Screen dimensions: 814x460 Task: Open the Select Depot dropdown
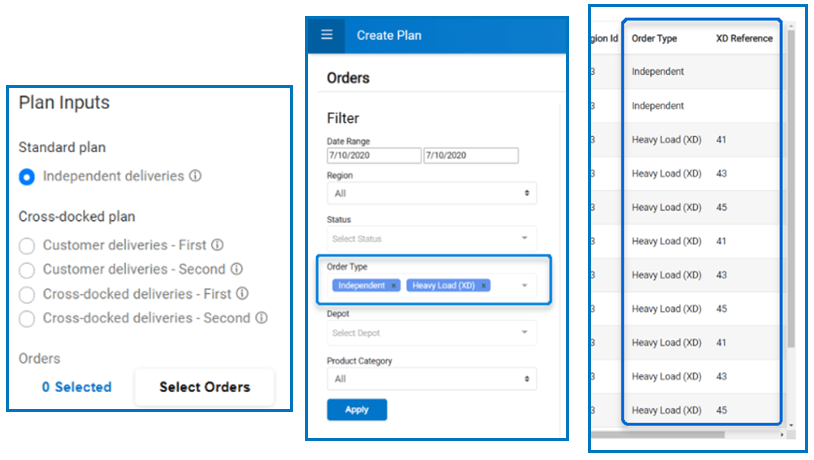click(x=432, y=333)
